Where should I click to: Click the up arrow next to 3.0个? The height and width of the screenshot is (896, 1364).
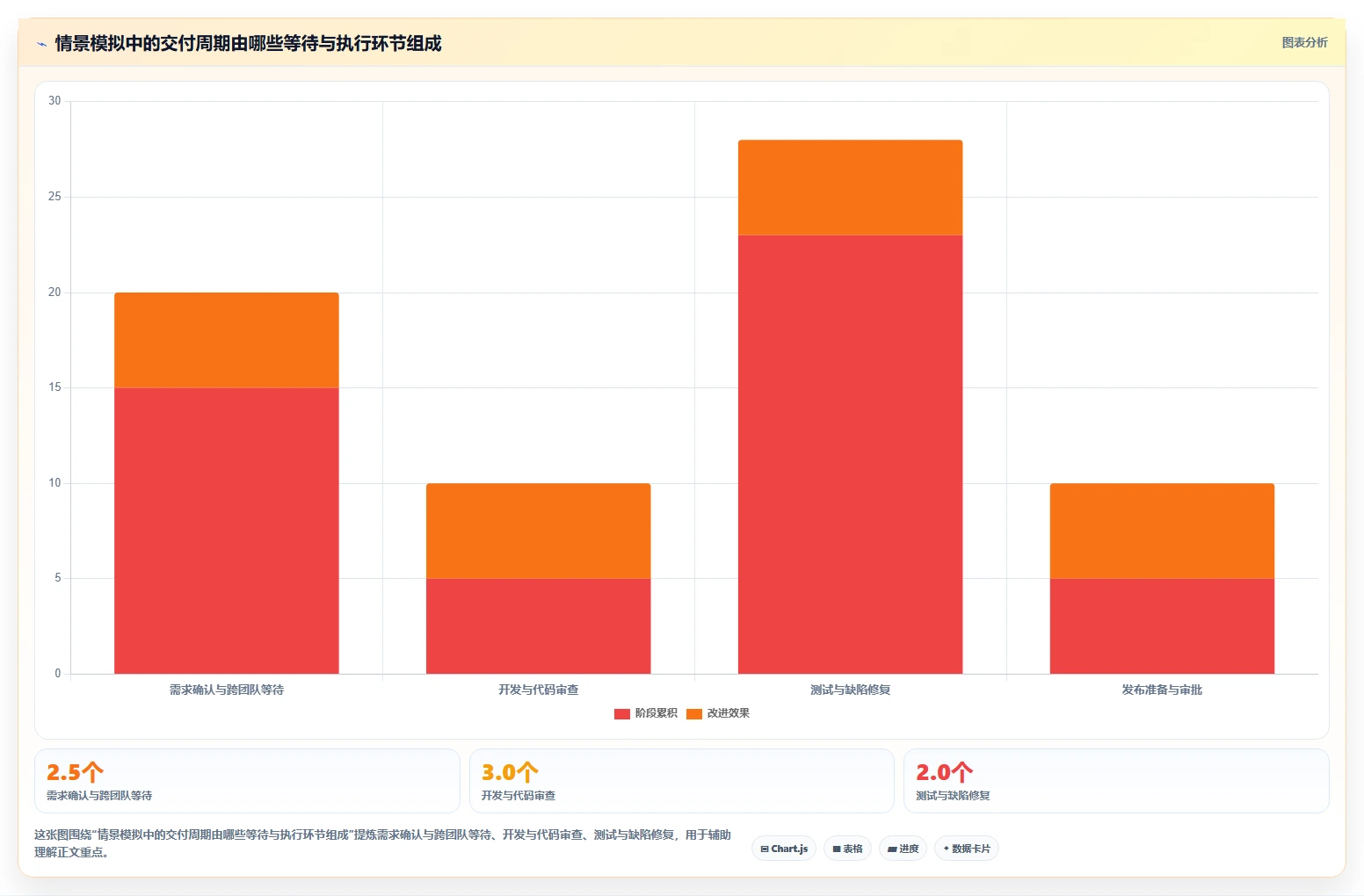528,772
